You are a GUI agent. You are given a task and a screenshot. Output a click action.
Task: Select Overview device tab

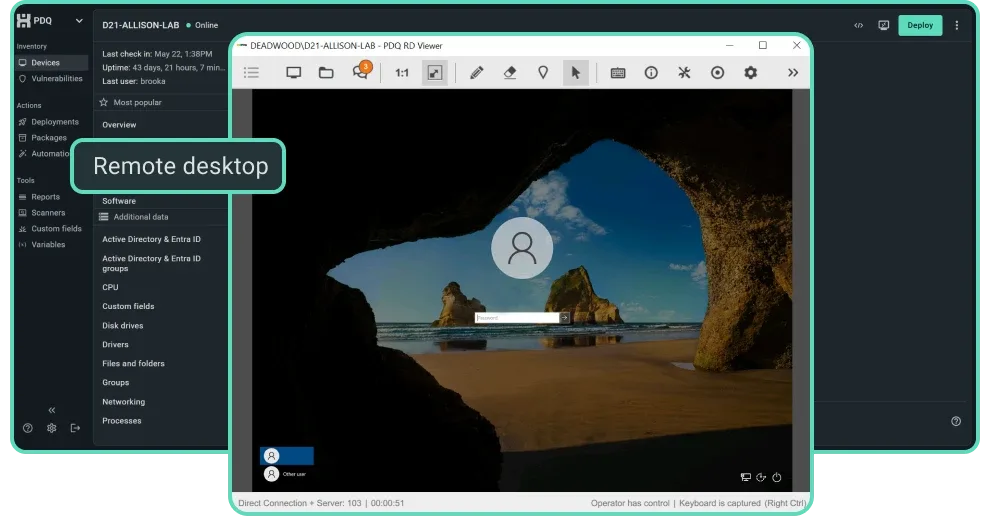pyautogui.click(x=119, y=125)
